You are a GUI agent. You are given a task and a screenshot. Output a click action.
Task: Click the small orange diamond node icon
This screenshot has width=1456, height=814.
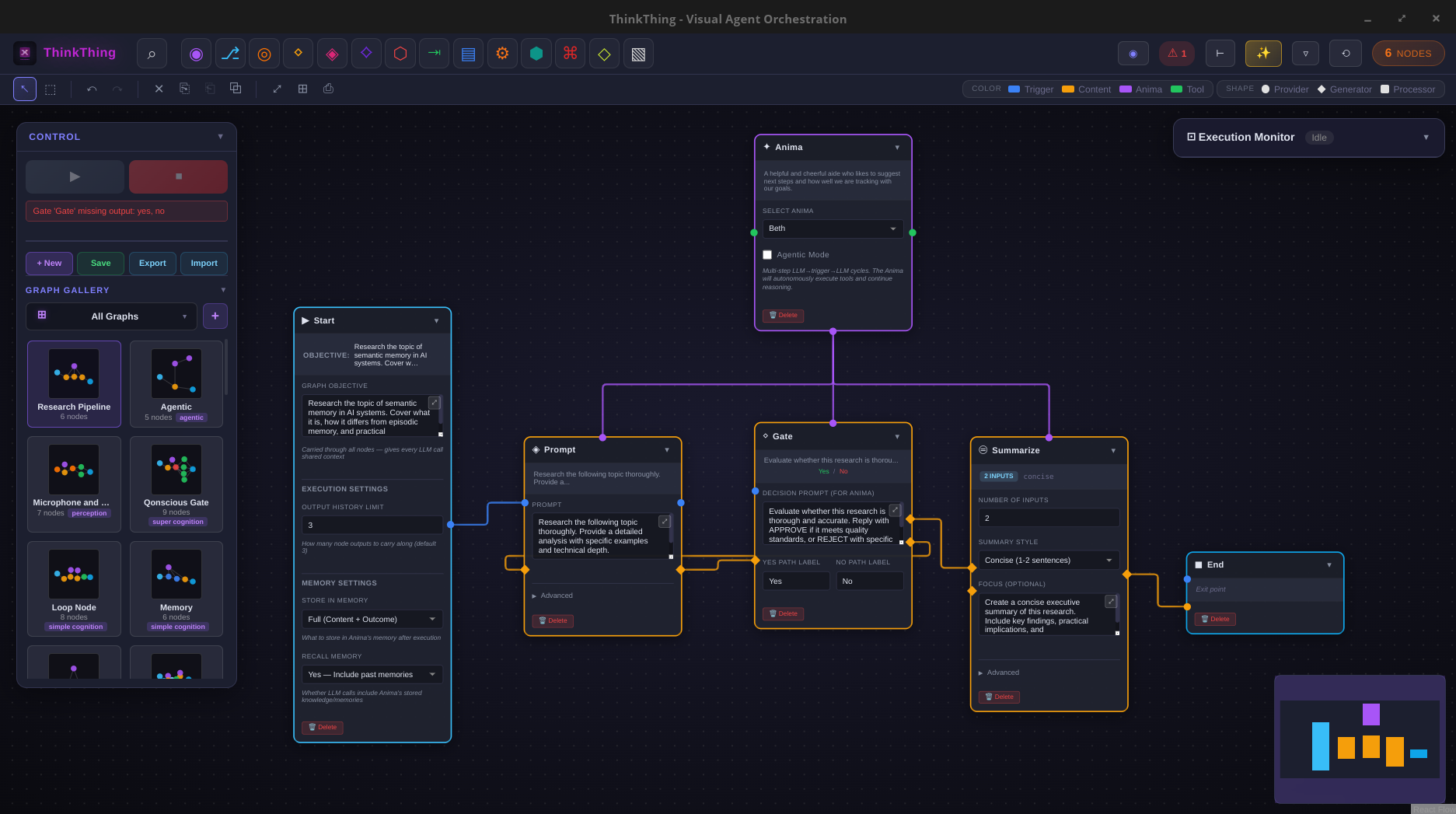pyautogui.click(x=298, y=54)
